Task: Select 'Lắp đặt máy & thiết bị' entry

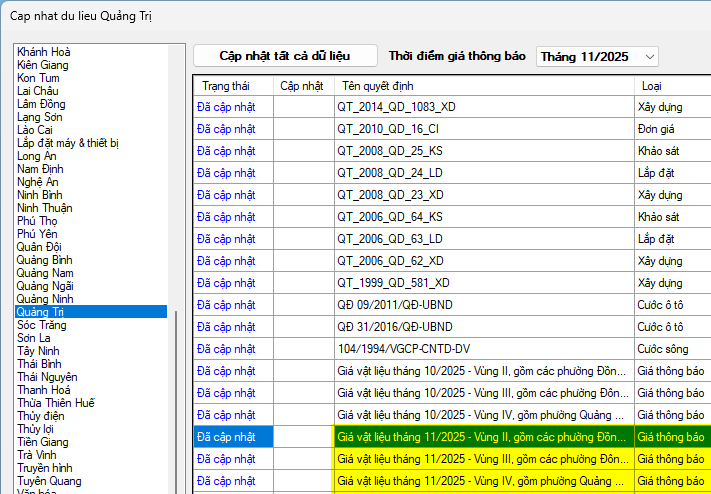Action: point(67,143)
